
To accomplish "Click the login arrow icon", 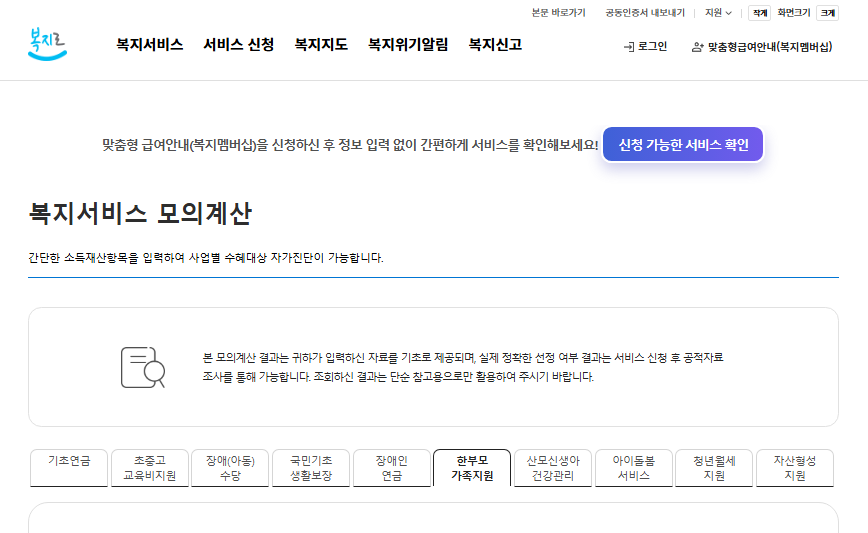I will (629, 47).
